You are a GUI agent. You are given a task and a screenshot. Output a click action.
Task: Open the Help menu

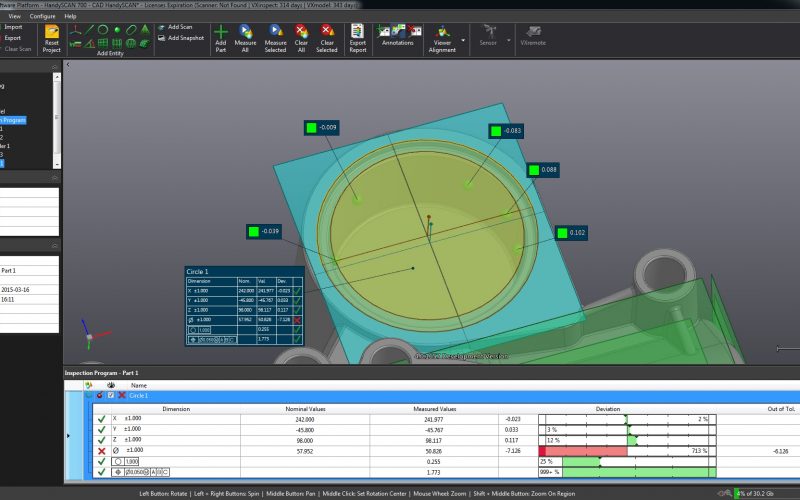(x=70, y=17)
